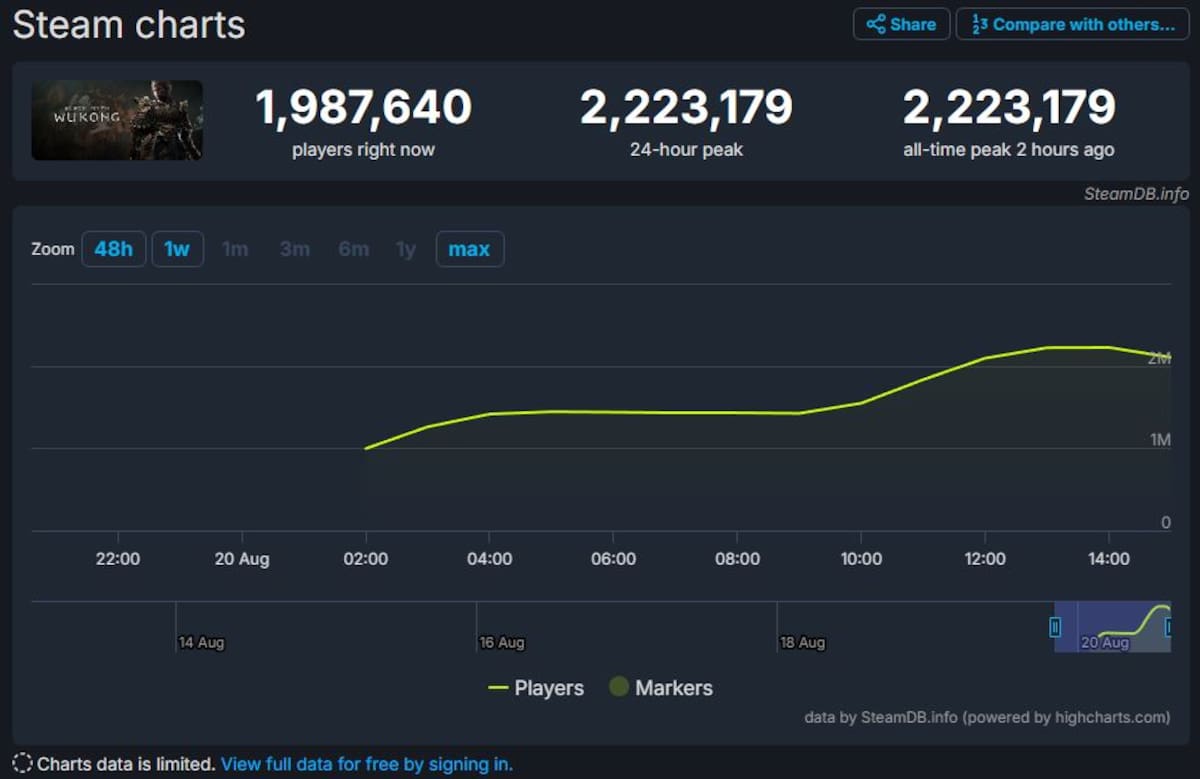Click the SteamDB.info credit text
The image size is (1200, 779).
(1136, 194)
